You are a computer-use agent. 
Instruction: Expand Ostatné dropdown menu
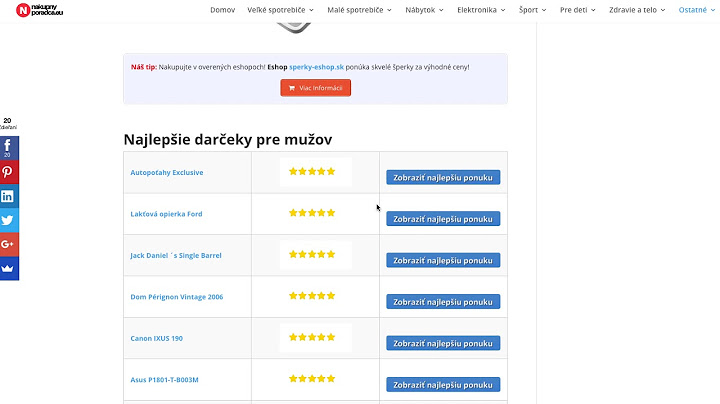[697, 10]
